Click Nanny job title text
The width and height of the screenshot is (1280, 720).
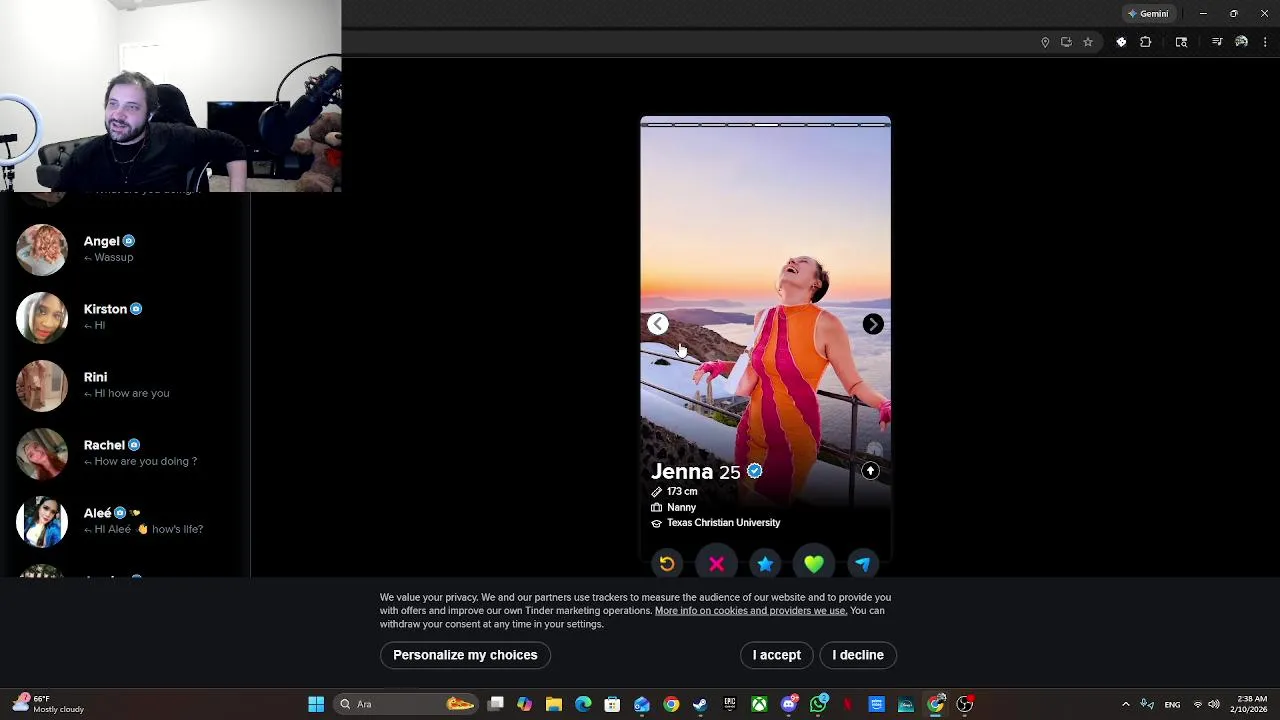tap(681, 508)
